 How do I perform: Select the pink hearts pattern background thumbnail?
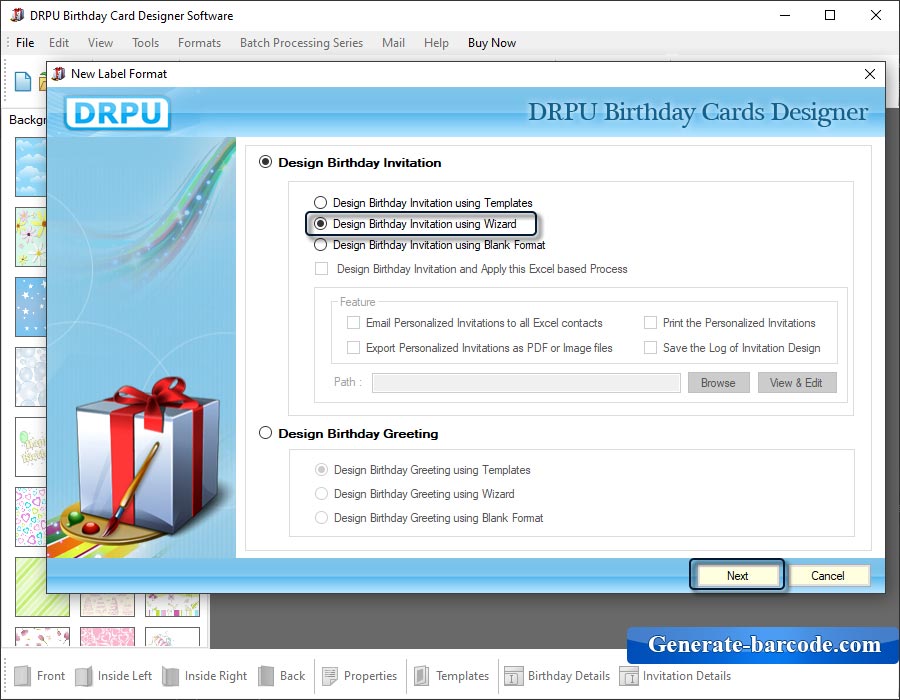coord(107,636)
